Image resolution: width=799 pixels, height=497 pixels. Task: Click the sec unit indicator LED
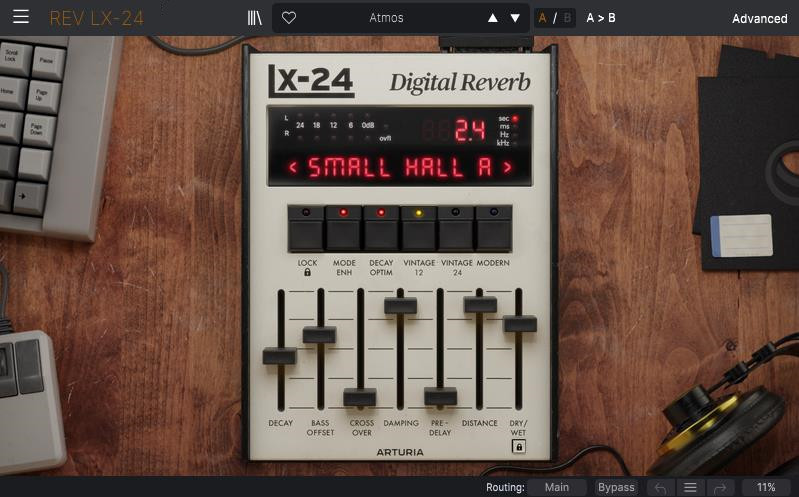click(515, 119)
